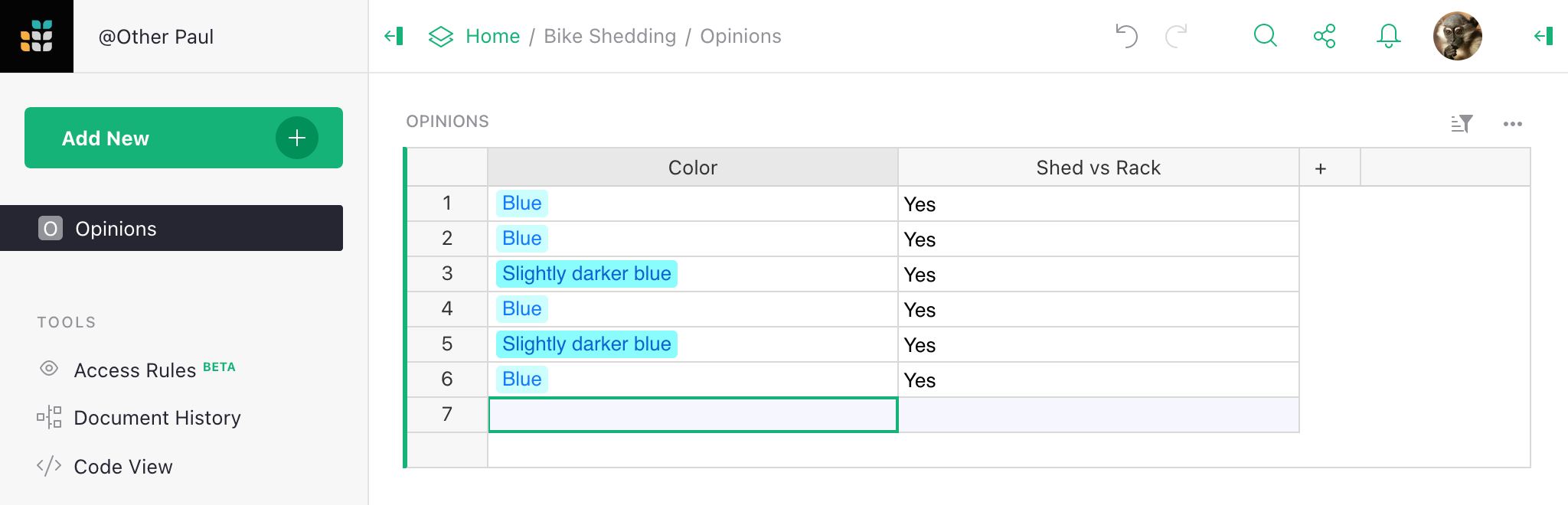Open the Opinions widget three-dot menu
The width and height of the screenshot is (1568, 505).
click(1512, 123)
